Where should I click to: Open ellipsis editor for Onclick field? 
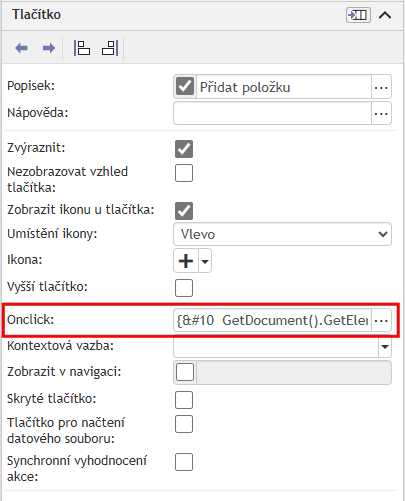click(381, 320)
